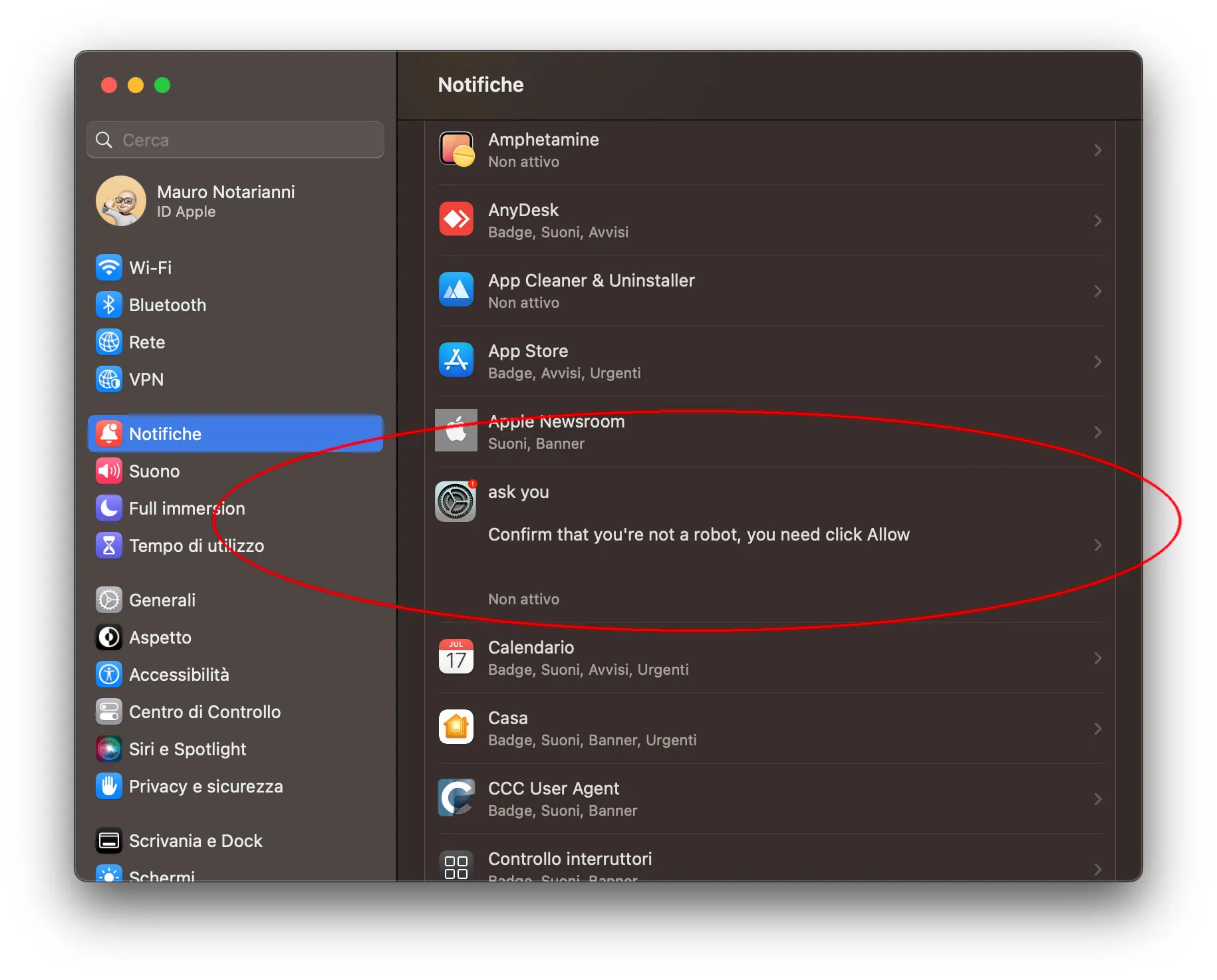The height and width of the screenshot is (980, 1217).
Task: Expand the ask you notification settings chevron
Action: tap(1097, 545)
